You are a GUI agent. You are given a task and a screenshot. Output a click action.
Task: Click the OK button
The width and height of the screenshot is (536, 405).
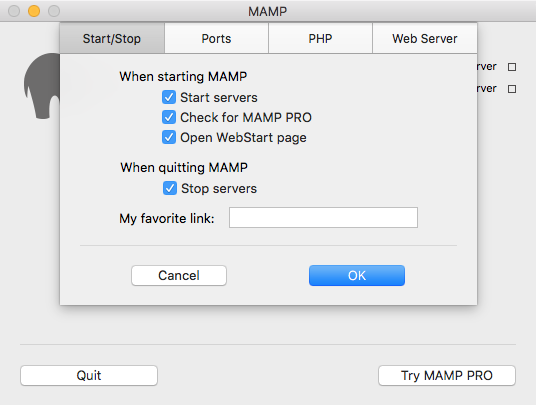click(357, 275)
